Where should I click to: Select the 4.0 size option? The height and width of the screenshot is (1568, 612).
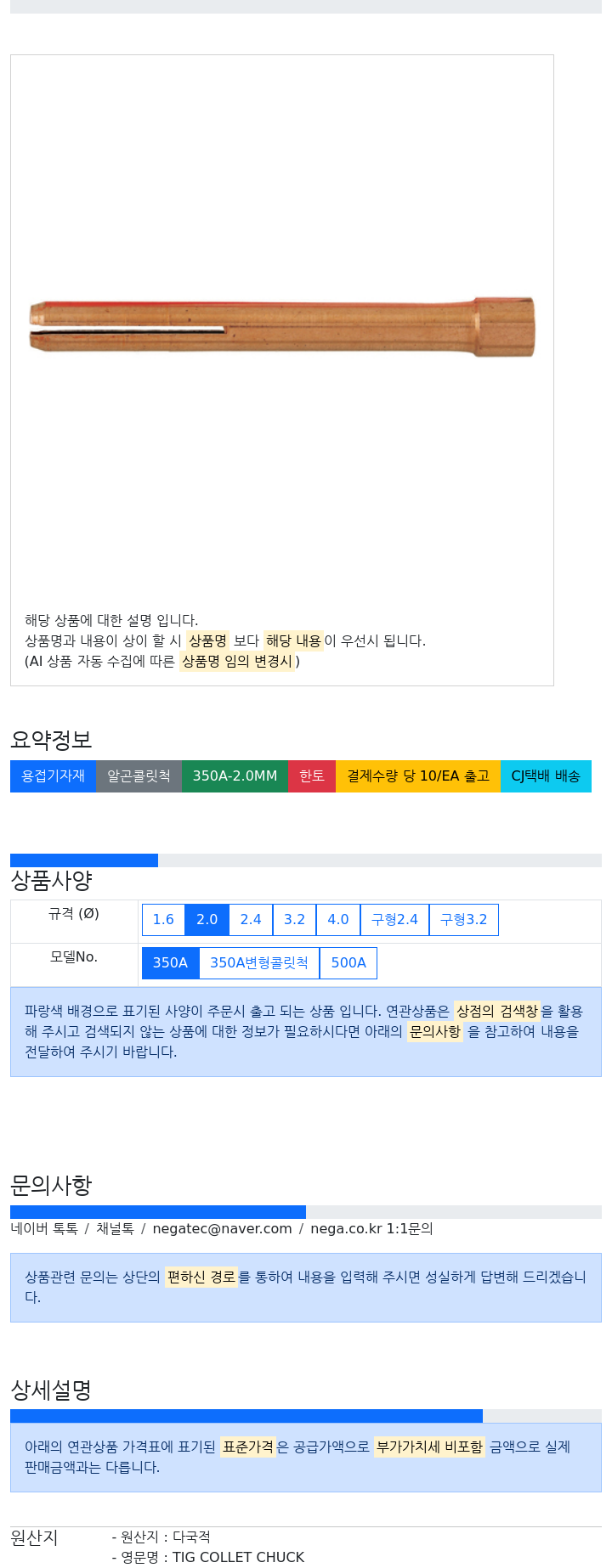338,920
